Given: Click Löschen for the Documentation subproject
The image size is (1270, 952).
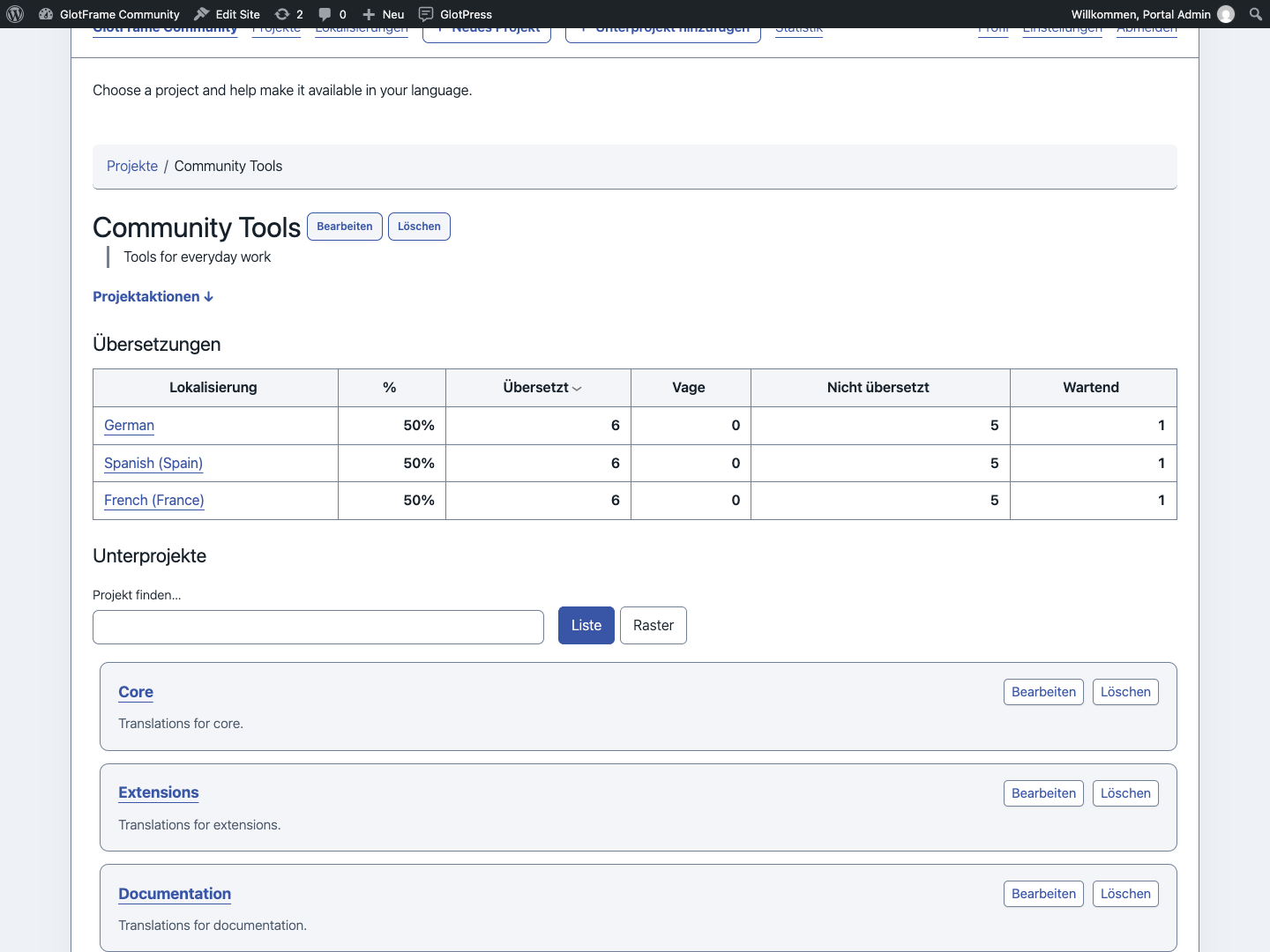Looking at the screenshot, I should point(1125,894).
